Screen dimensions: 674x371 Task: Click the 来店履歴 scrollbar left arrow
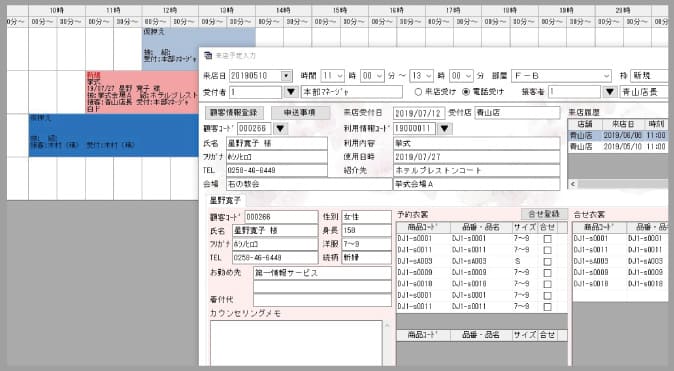point(573,184)
